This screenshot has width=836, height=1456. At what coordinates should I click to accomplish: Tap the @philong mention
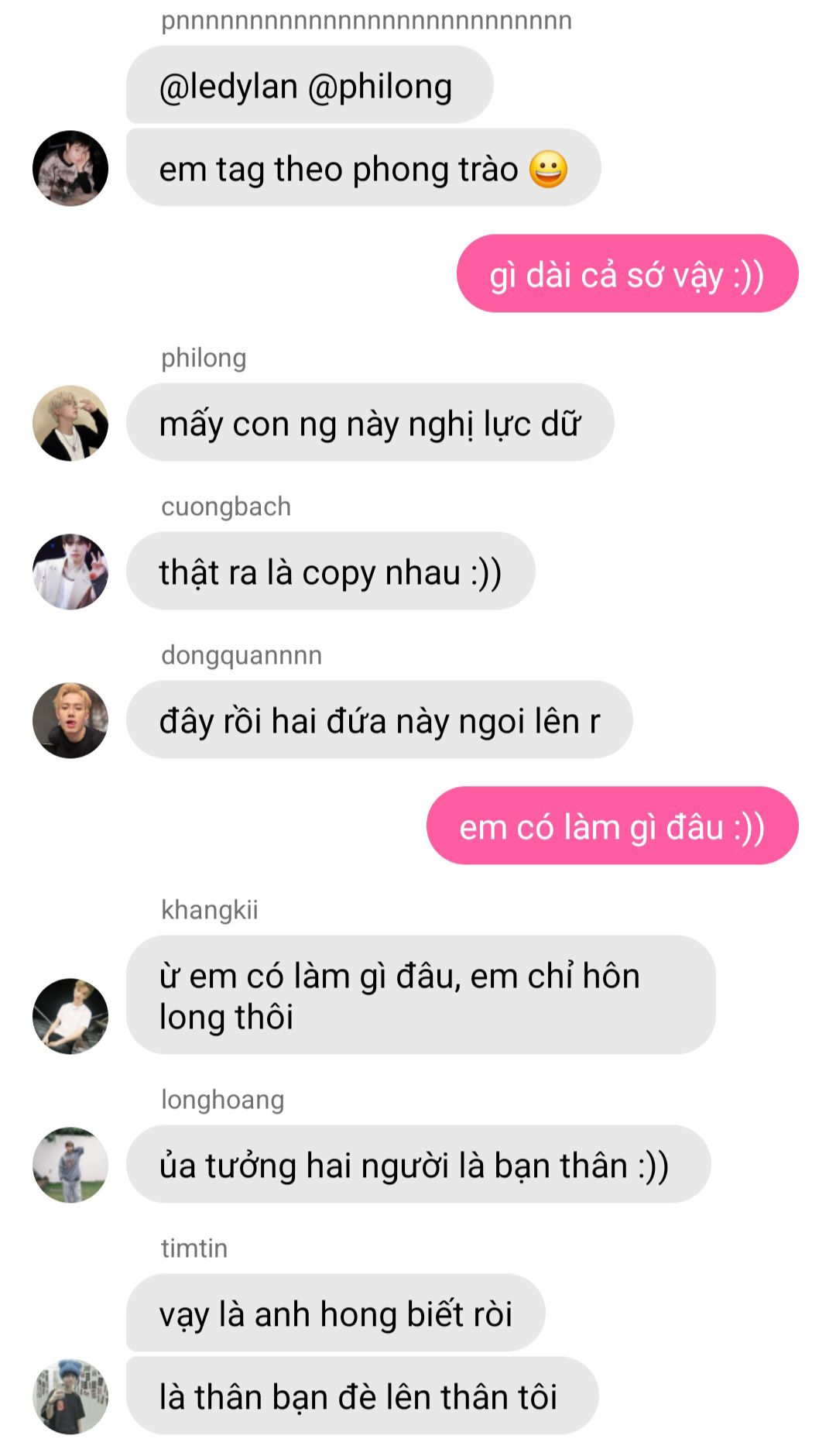[380, 86]
